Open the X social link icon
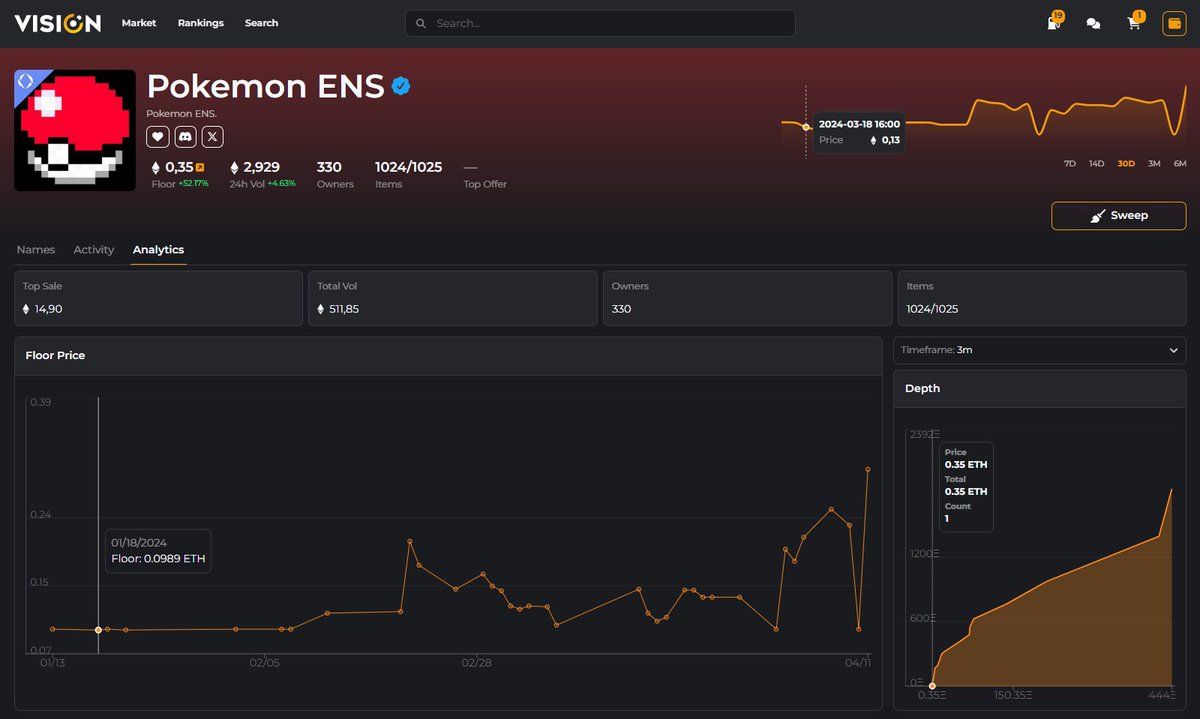Viewport: 1200px width, 719px height. point(212,136)
